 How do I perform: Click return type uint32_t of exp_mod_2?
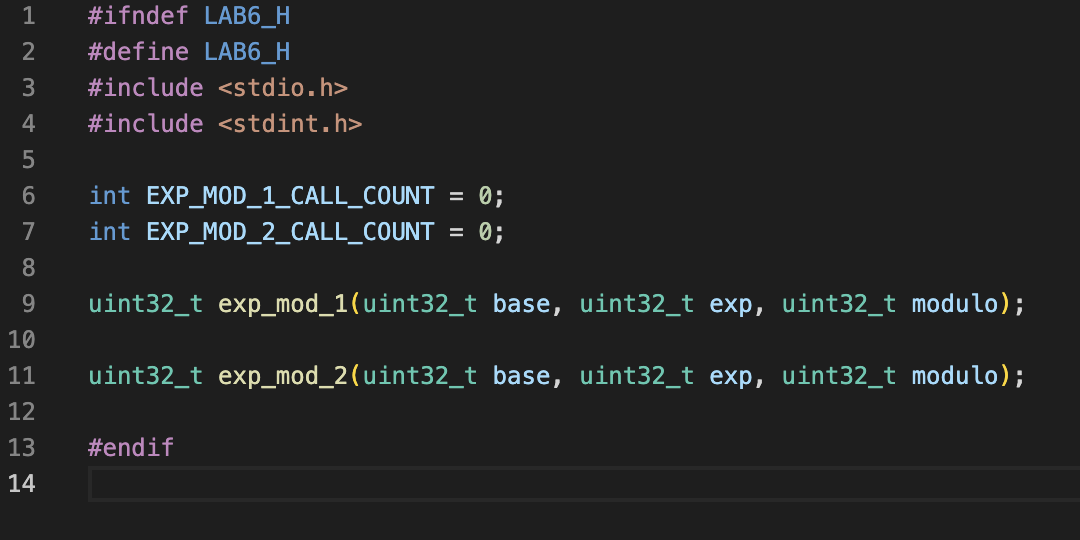[146, 375]
